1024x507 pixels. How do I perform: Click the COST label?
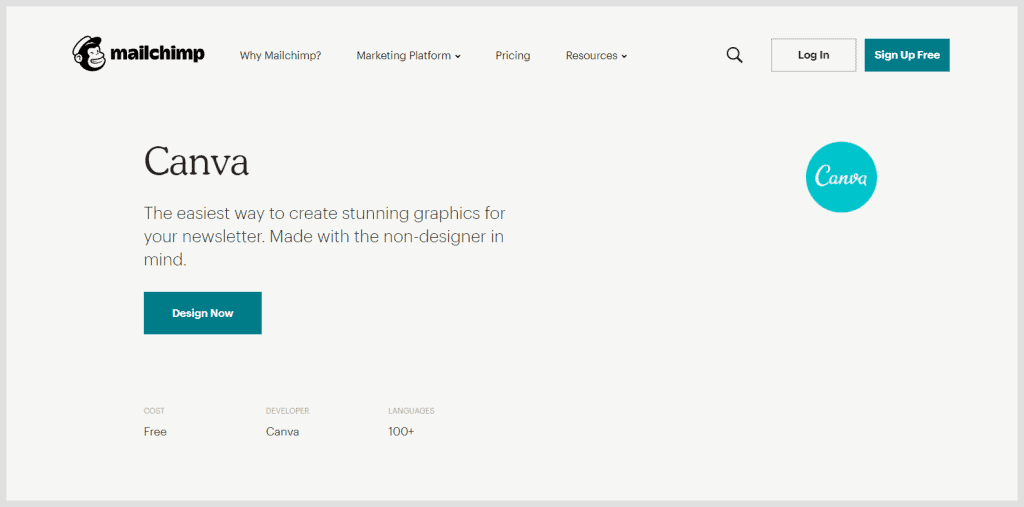click(154, 411)
